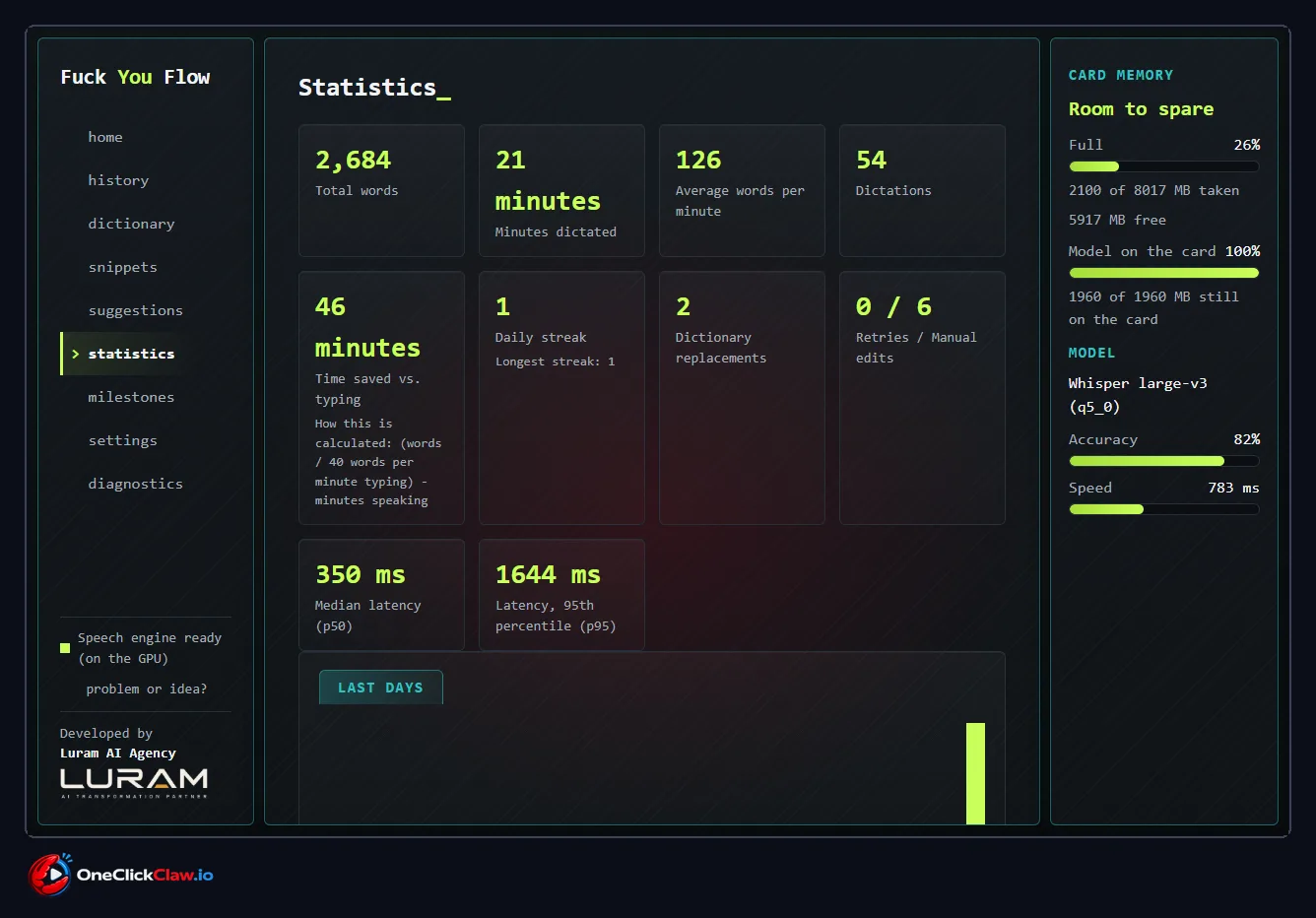Open the settings page
This screenshot has width=1316, height=918.
click(122, 440)
